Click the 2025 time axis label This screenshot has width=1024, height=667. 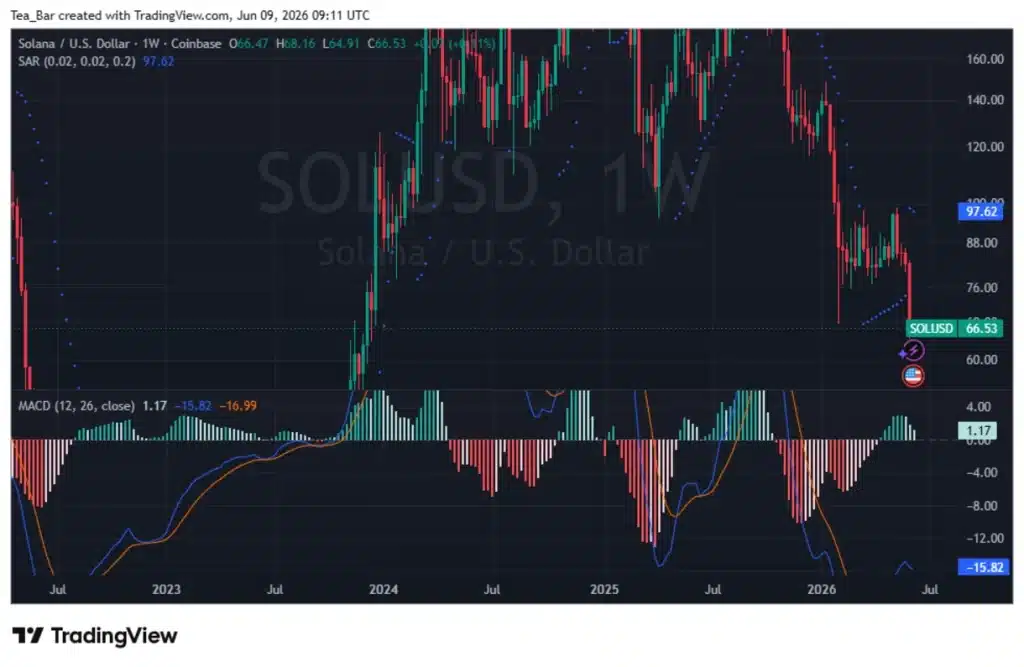tap(604, 589)
